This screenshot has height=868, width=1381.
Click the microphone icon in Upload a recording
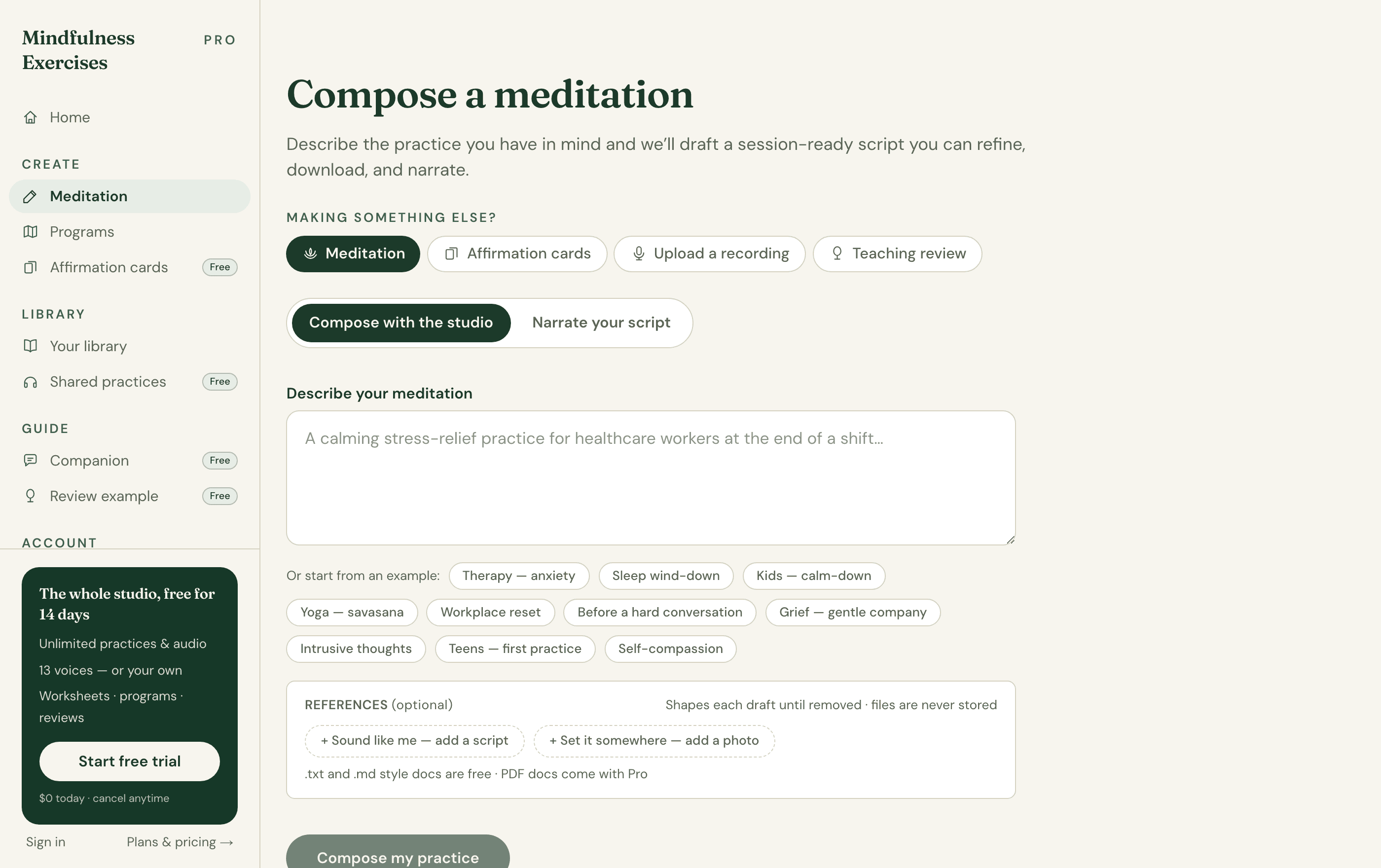639,253
